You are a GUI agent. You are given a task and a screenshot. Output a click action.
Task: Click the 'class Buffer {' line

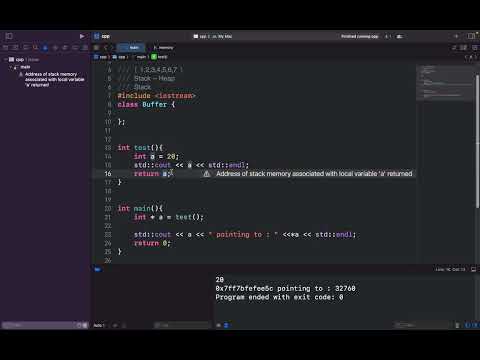[x=146, y=104]
